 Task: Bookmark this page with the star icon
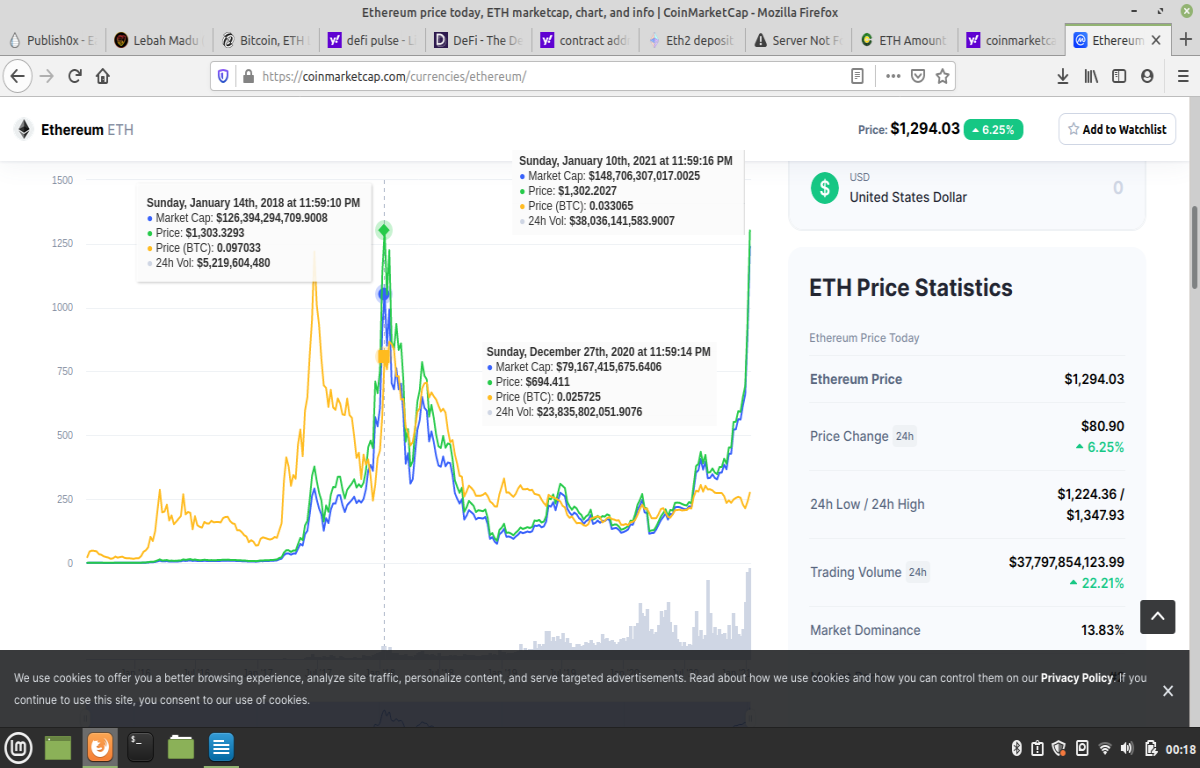pyautogui.click(x=942, y=76)
